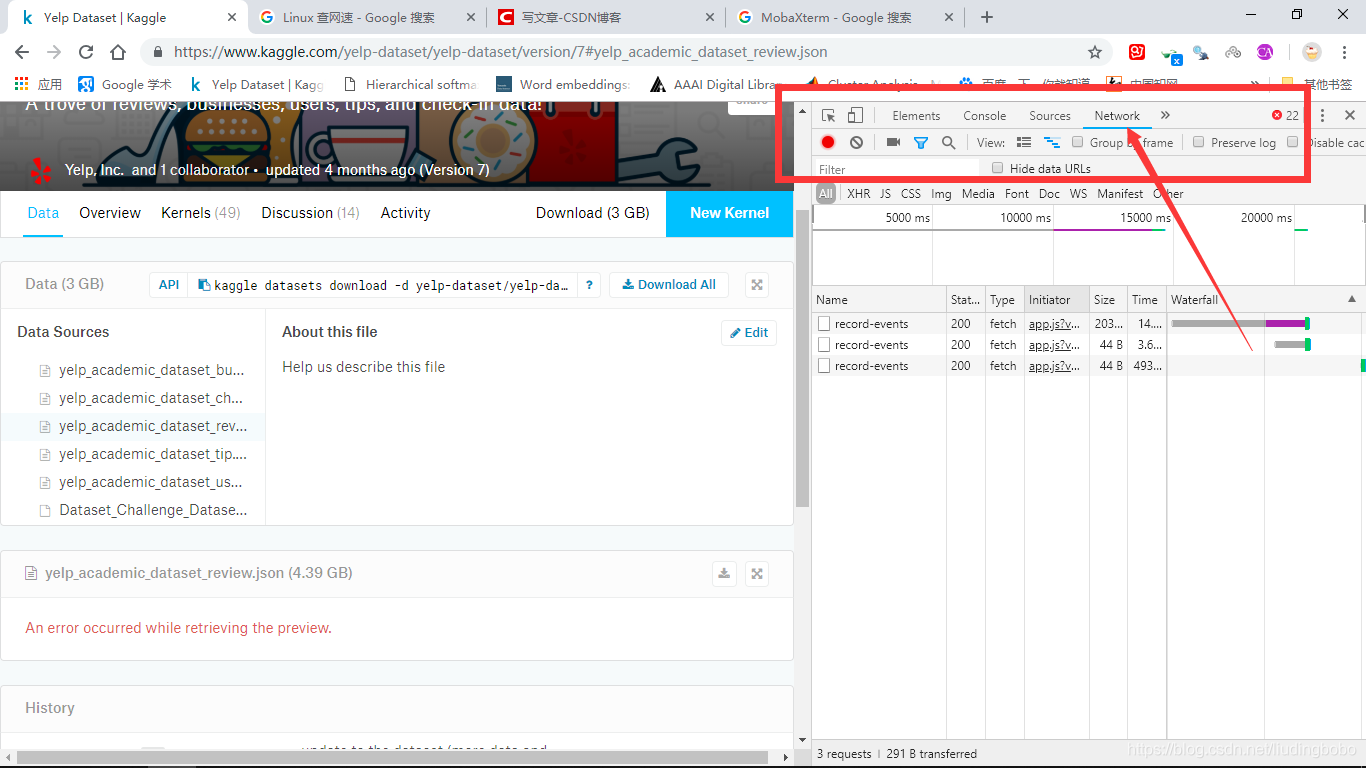Expand the review.json preview panel fullscreen
1366x768 pixels.
point(757,574)
